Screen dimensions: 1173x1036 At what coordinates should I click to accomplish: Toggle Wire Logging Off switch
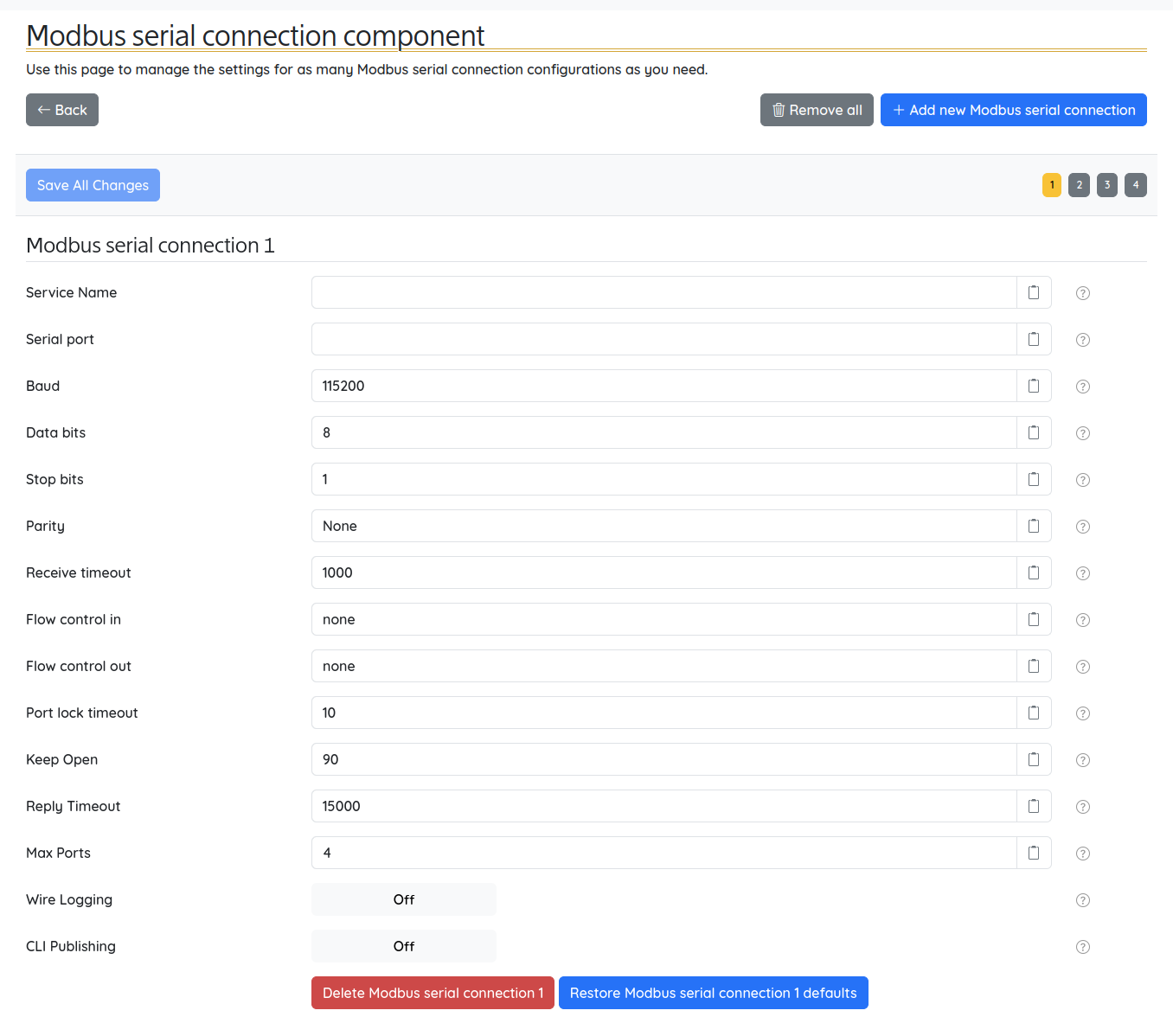pos(404,899)
